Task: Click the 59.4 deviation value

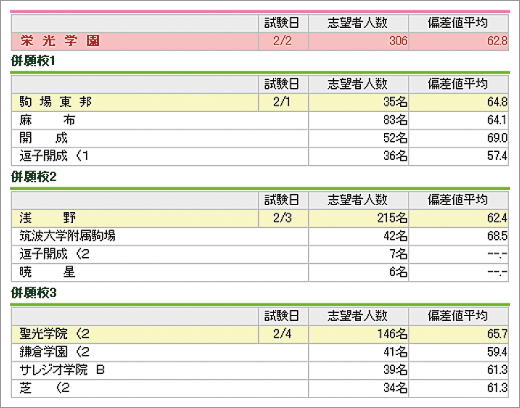Action: [x=497, y=352]
